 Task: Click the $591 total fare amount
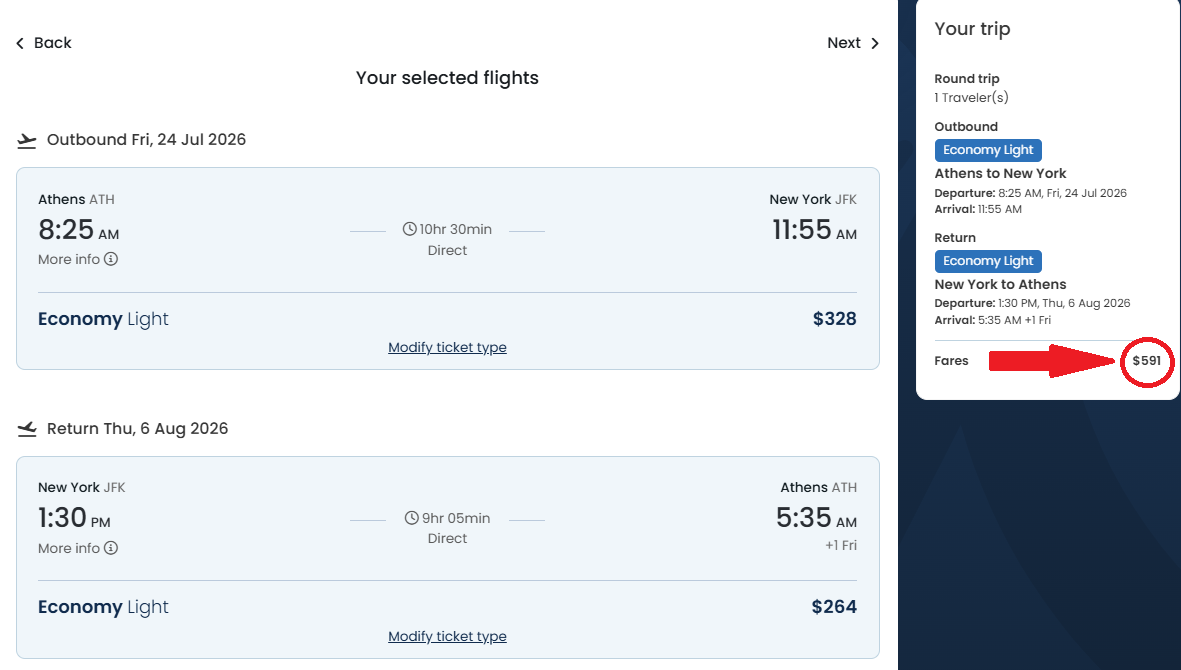tap(1147, 361)
